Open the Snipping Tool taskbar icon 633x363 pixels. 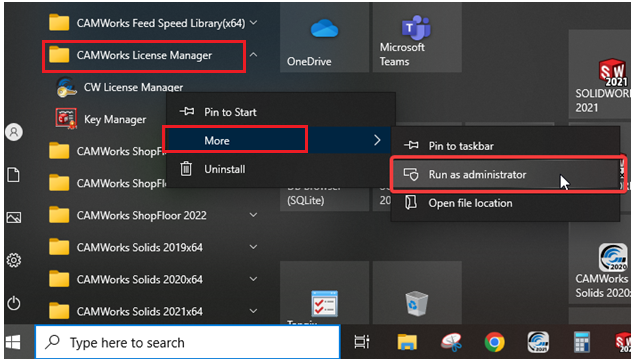point(451,342)
